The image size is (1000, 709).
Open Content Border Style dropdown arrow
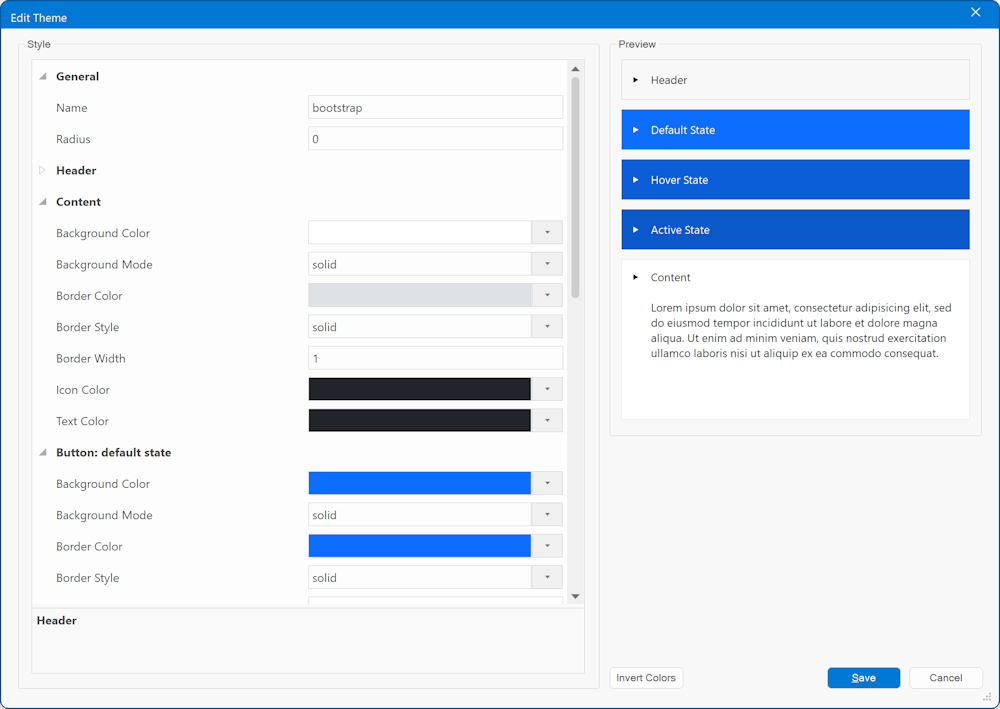[x=547, y=327]
